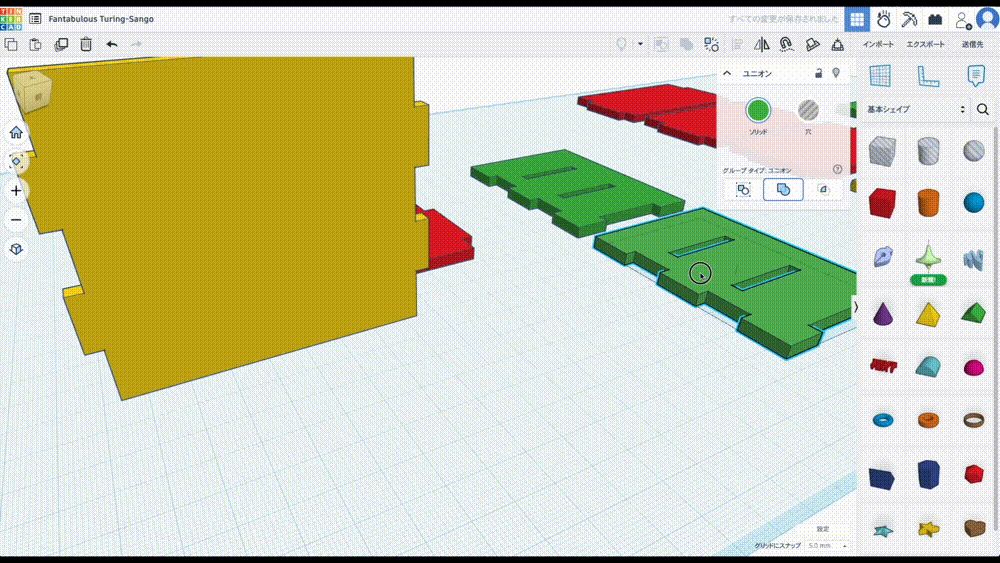Select the green ソリッド color swatch

pyautogui.click(x=758, y=110)
